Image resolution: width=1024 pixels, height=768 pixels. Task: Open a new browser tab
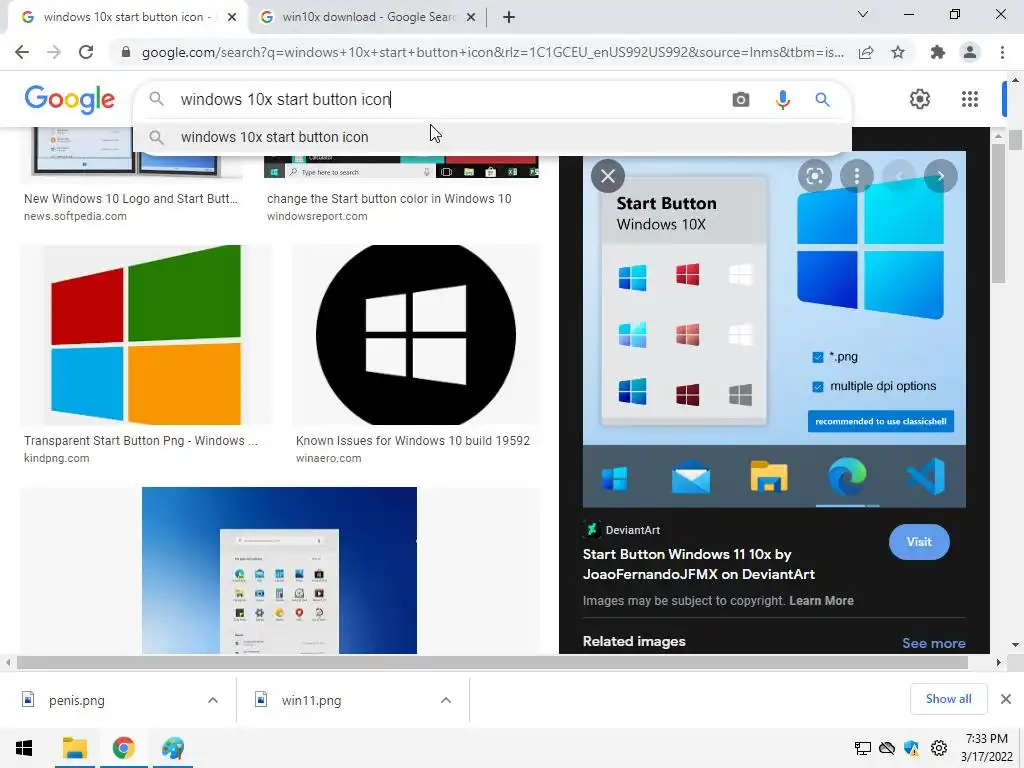509,17
